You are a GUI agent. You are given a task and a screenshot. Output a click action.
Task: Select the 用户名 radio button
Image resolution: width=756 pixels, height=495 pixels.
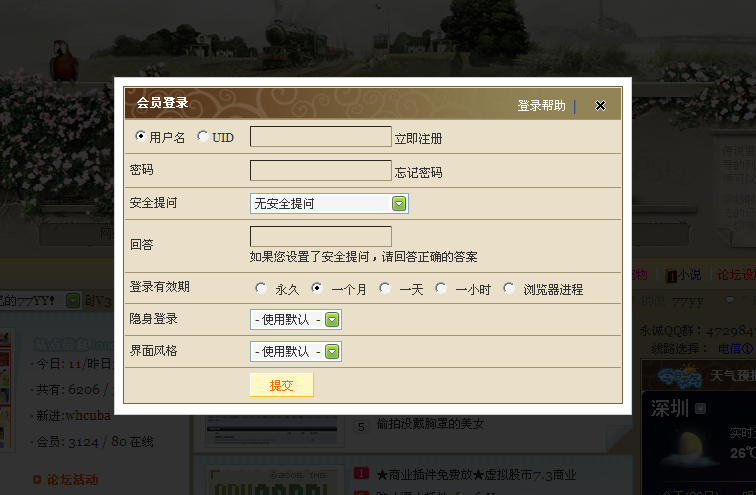(x=140, y=136)
